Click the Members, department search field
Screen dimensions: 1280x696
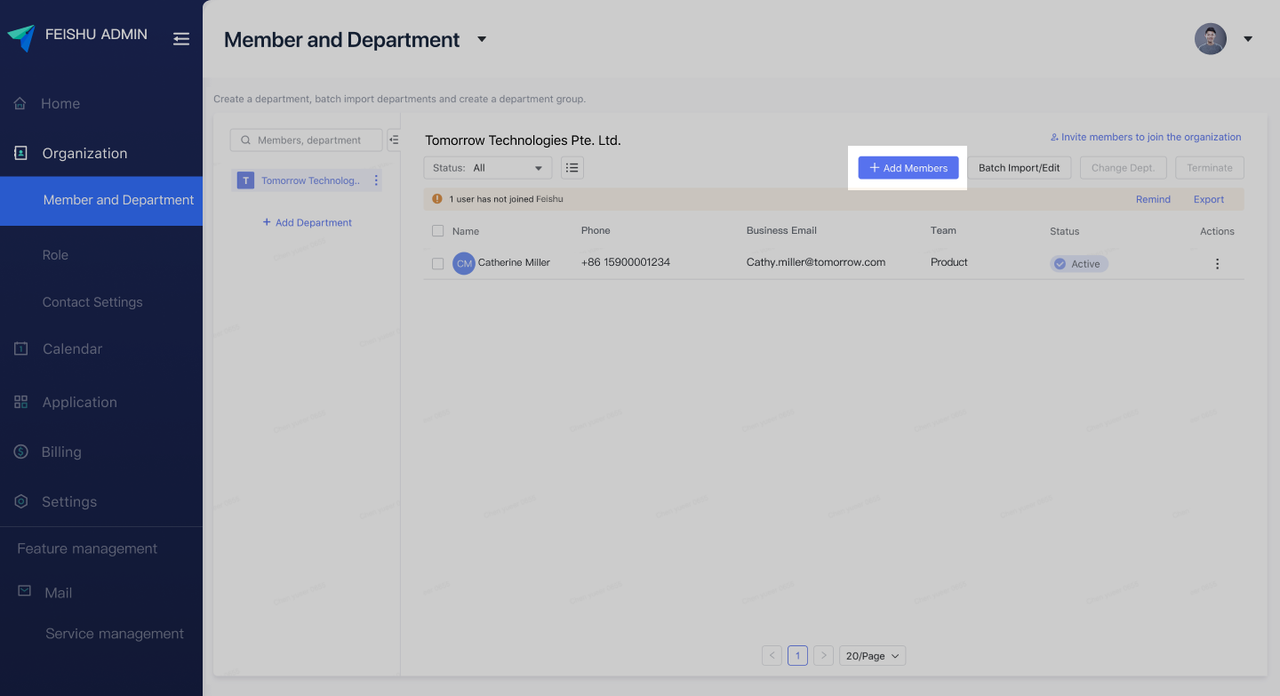click(x=305, y=139)
